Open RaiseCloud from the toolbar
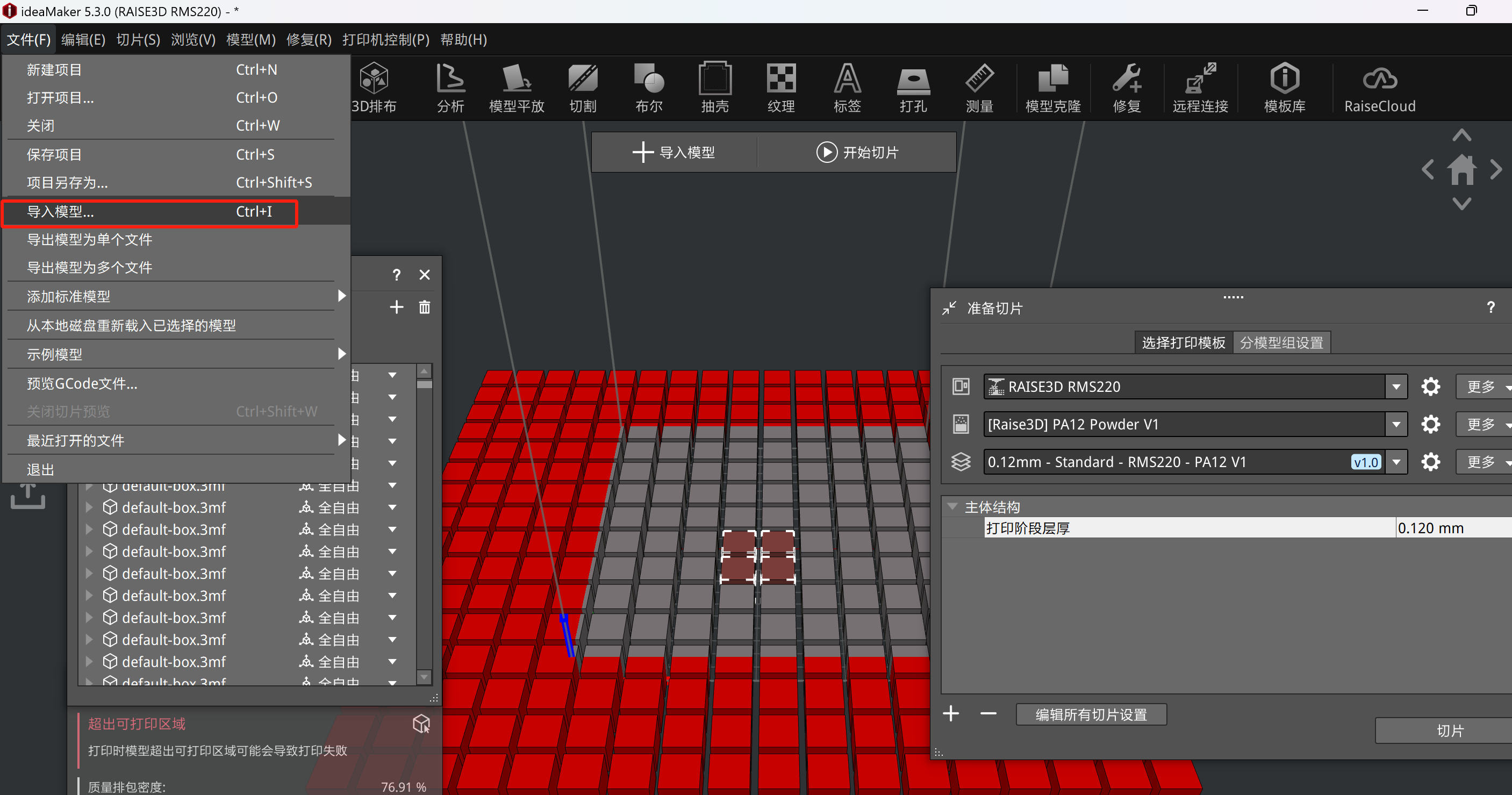Image resolution: width=1512 pixels, height=795 pixels. (1379, 88)
